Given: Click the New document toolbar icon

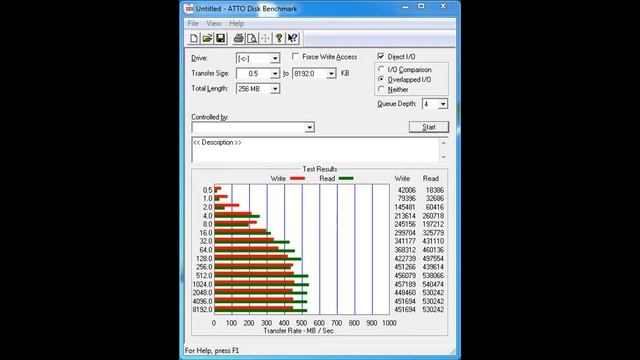Looking at the screenshot, I should click(194, 38).
